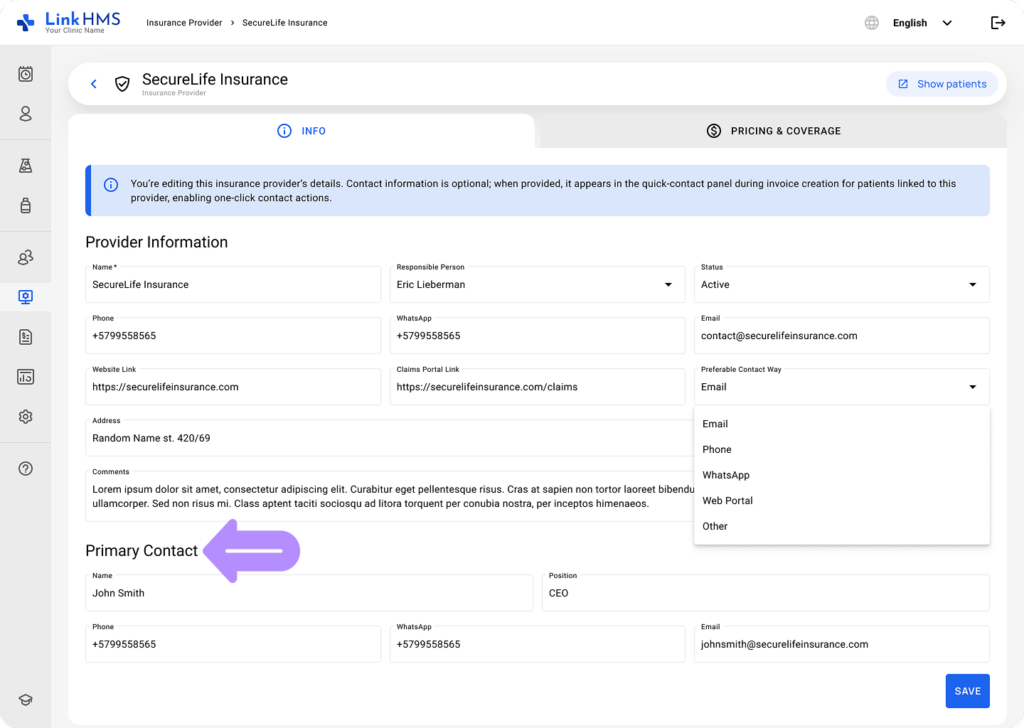Image resolution: width=1024 pixels, height=728 pixels.
Task: Click the globe language icon
Action: [x=871, y=23]
